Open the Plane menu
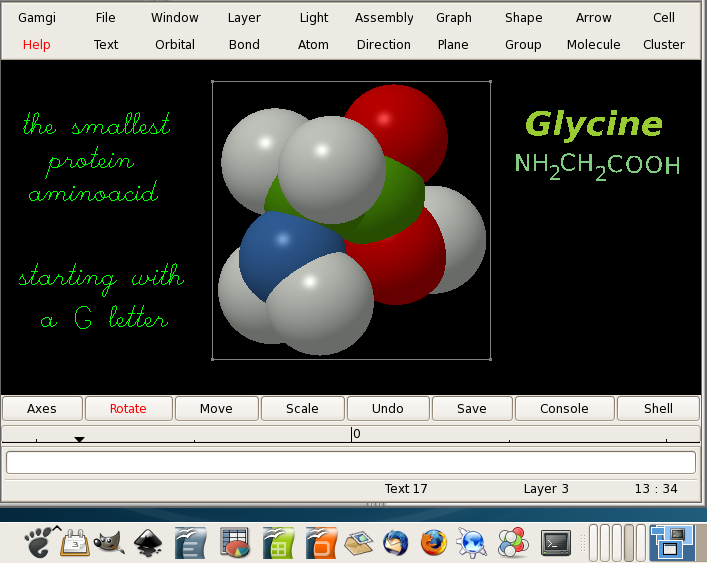This screenshot has height=563, width=707. (x=453, y=45)
